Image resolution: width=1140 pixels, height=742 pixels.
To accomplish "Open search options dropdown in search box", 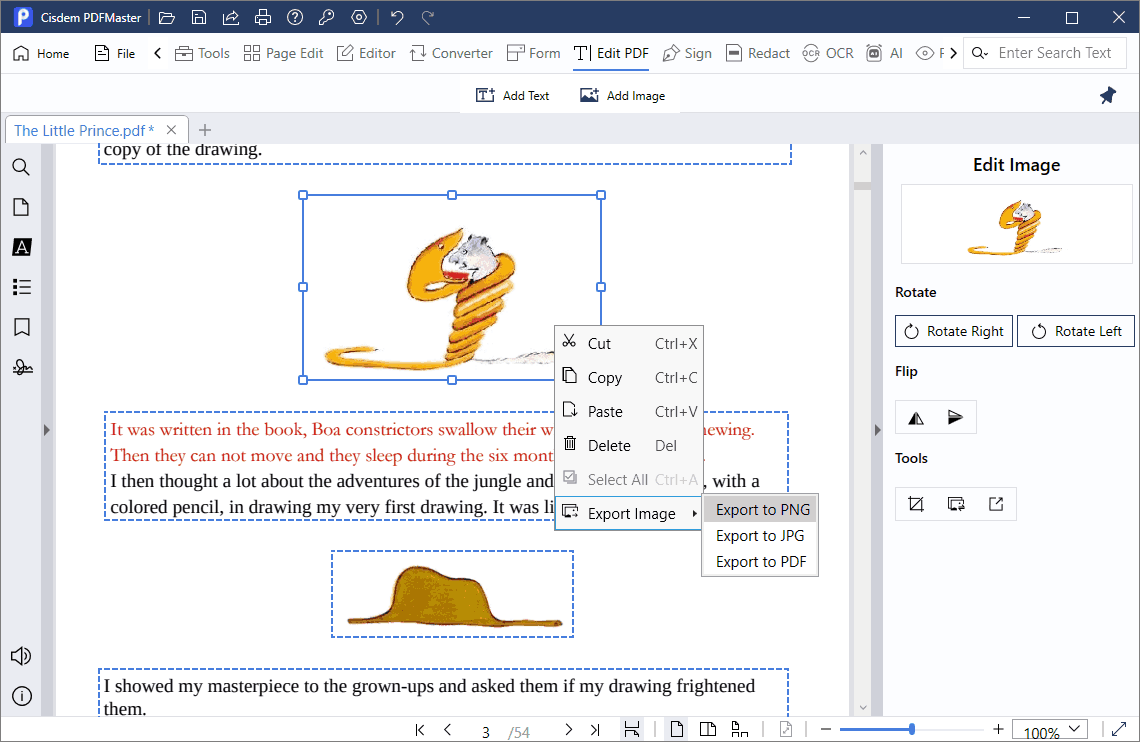I will tap(980, 53).
